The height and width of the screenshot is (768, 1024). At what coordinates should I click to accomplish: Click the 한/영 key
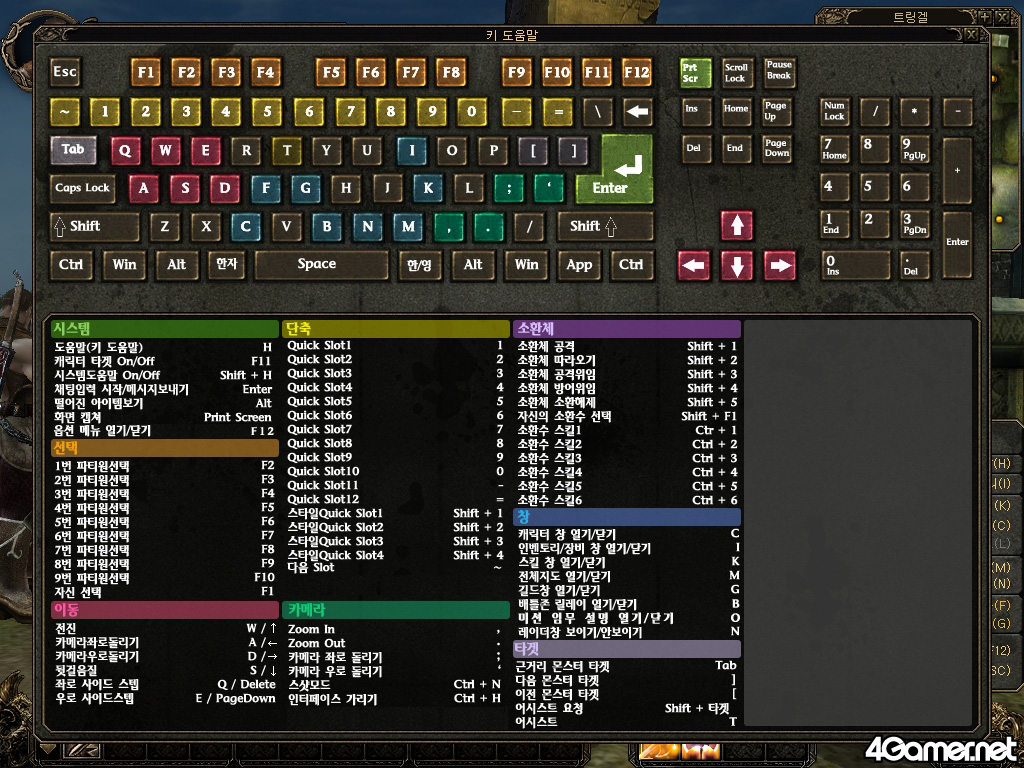(x=419, y=265)
